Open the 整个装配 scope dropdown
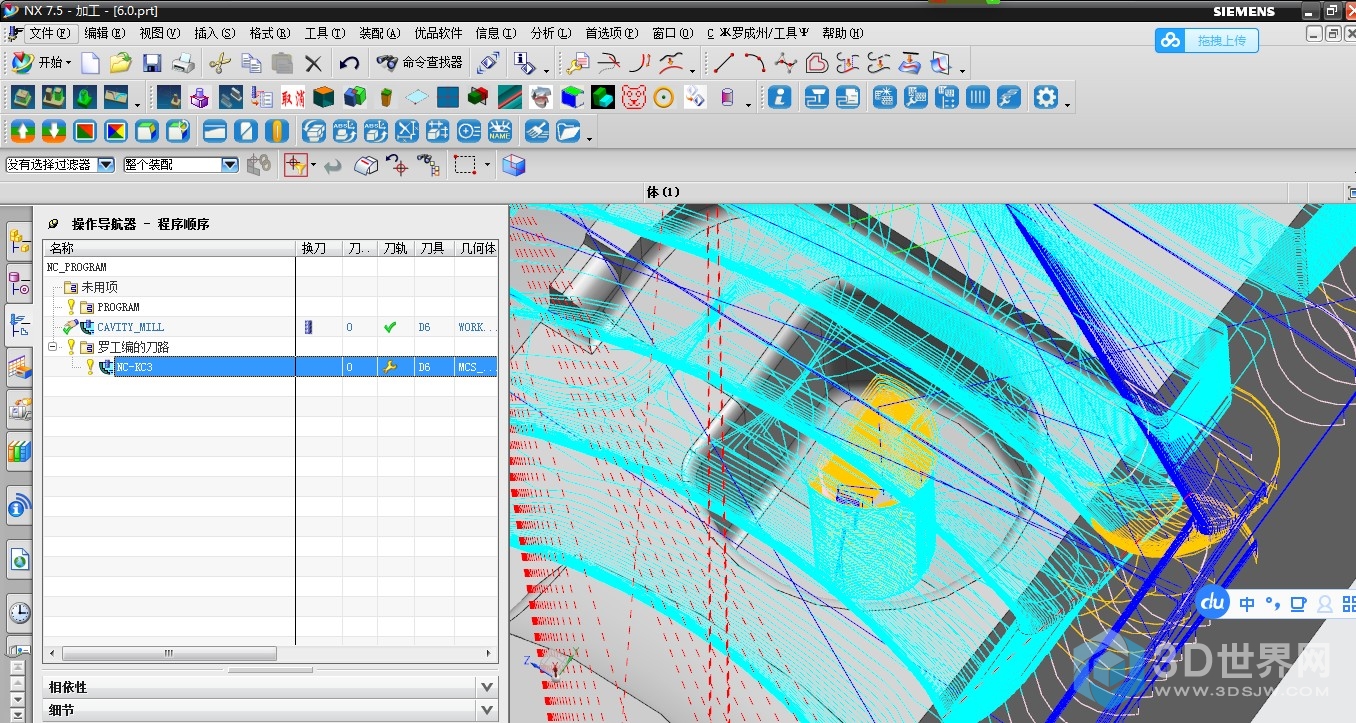This screenshot has width=1356, height=723. click(230, 165)
